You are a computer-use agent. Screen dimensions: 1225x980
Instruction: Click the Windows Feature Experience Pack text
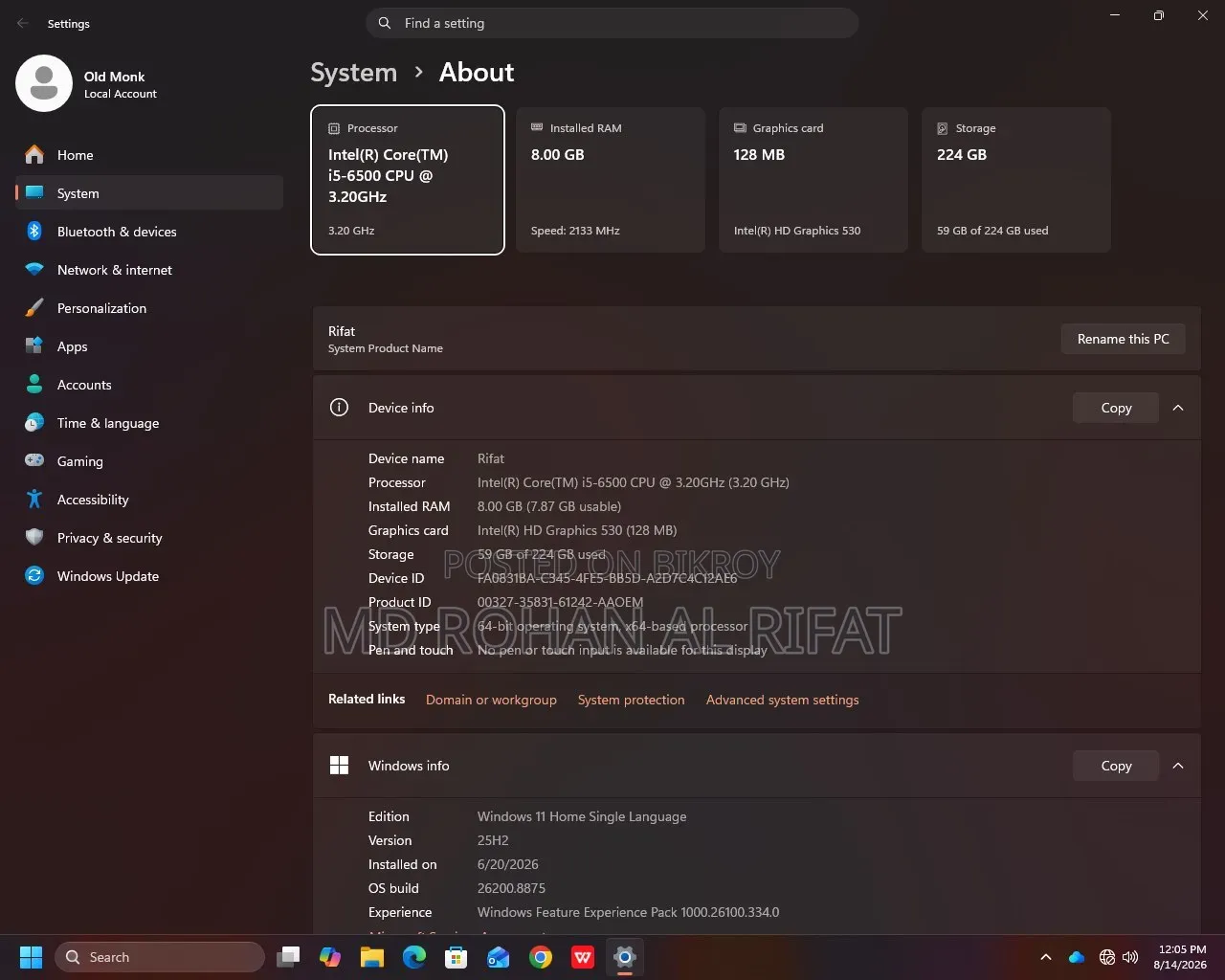tap(629, 912)
